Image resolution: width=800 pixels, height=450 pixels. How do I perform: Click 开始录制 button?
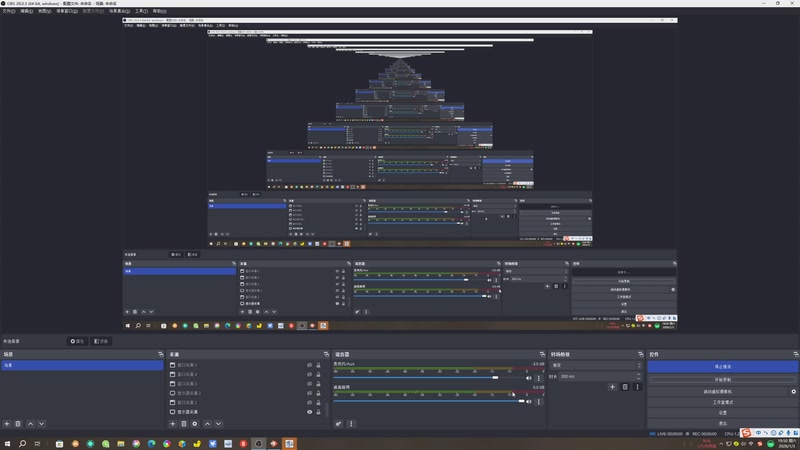722,380
